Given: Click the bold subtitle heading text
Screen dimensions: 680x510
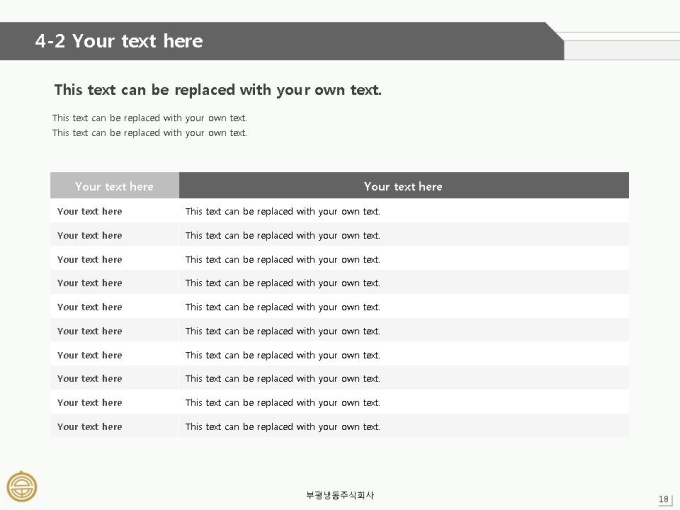Looking at the screenshot, I should point(218,90).
